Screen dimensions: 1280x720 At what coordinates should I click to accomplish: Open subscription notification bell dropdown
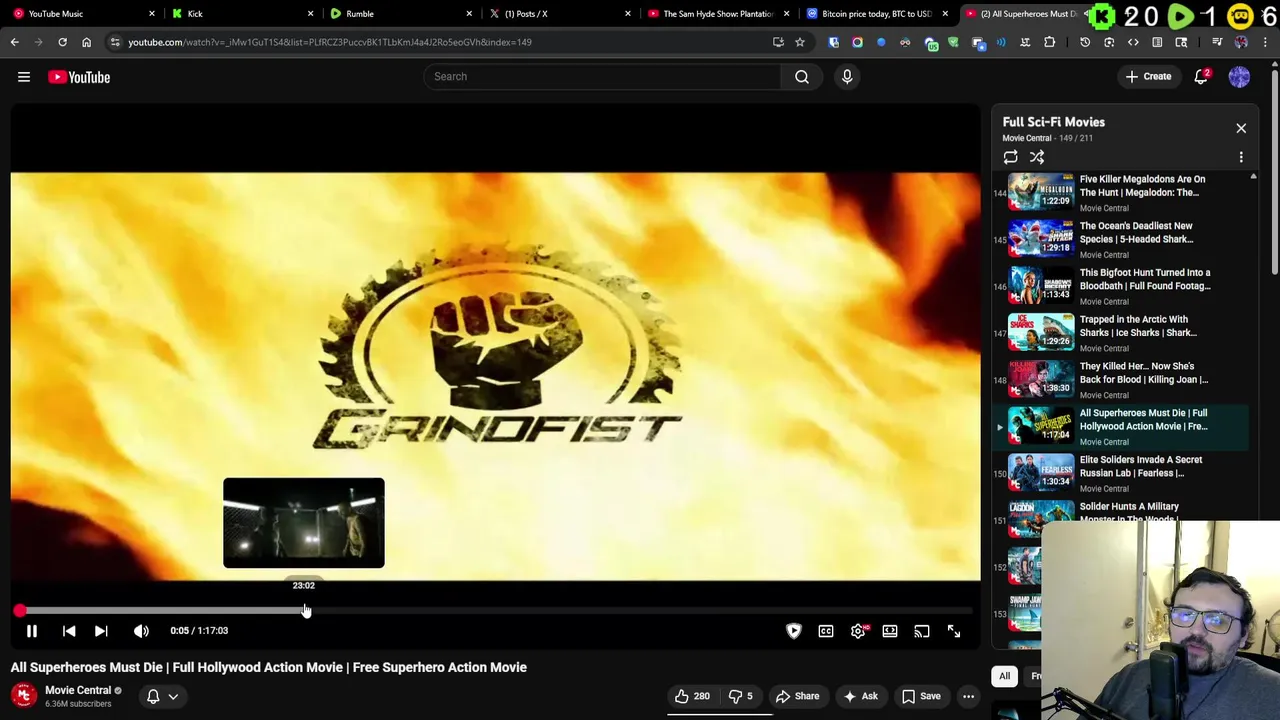point(162,696)
